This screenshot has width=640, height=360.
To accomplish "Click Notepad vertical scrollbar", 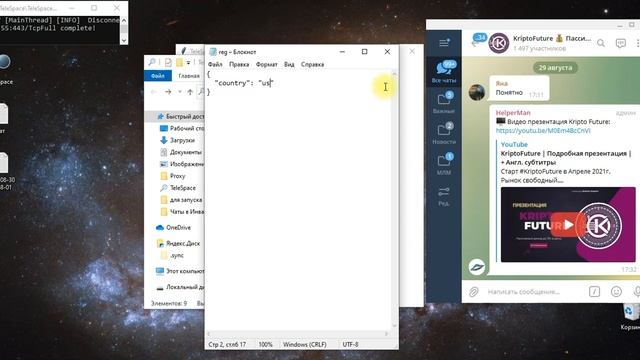I will (394, 200).
